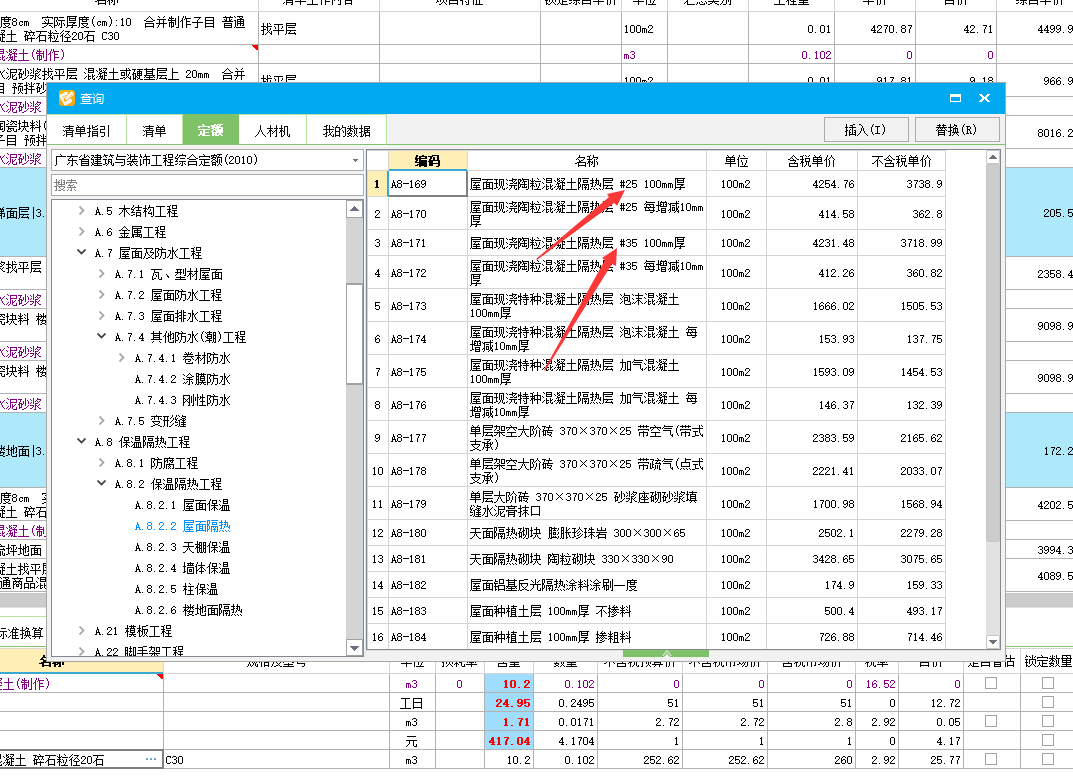
Task: Open the 我的数据 tab
Action: 346,130
